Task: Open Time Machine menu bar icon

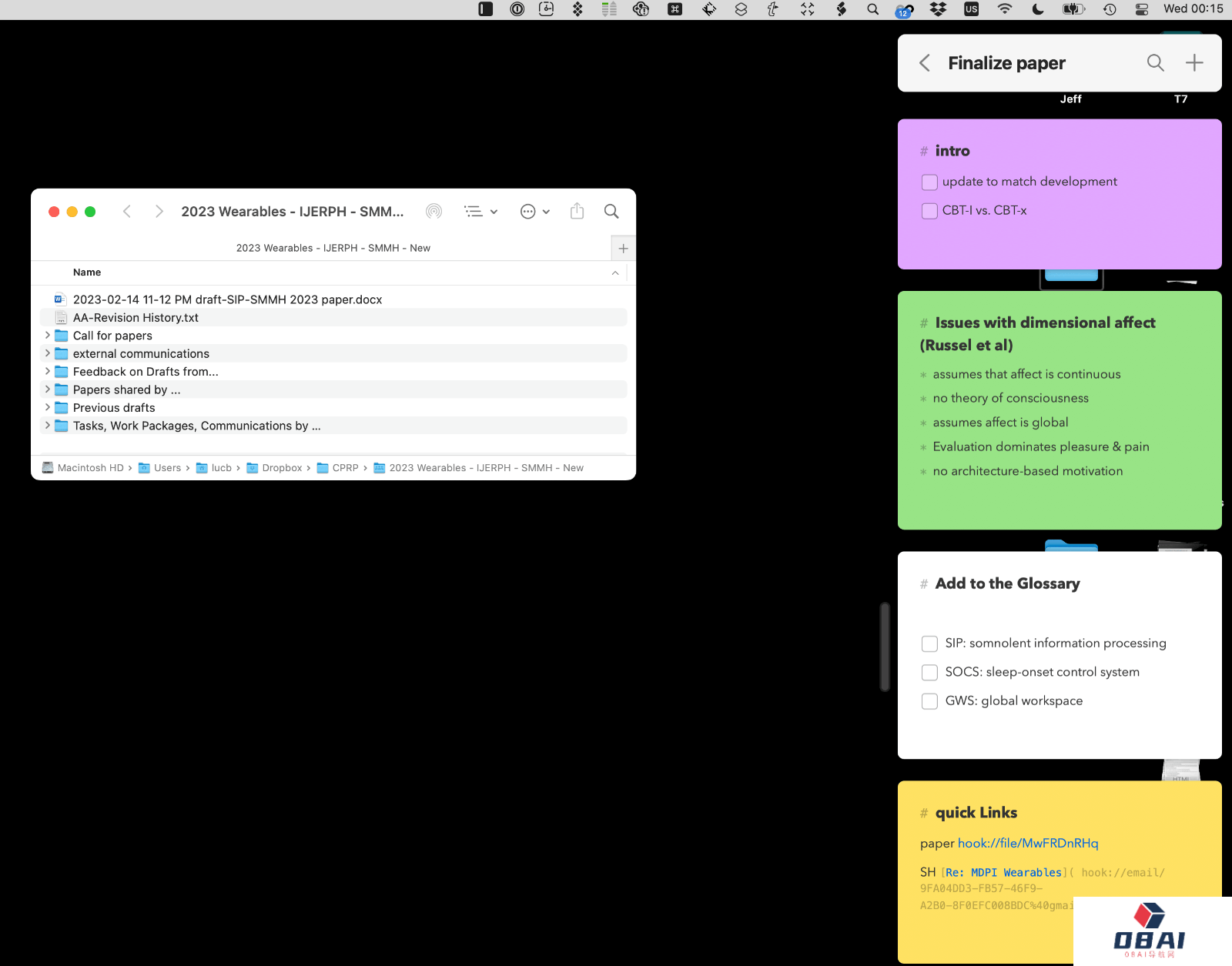Action: coord(1110,9)
